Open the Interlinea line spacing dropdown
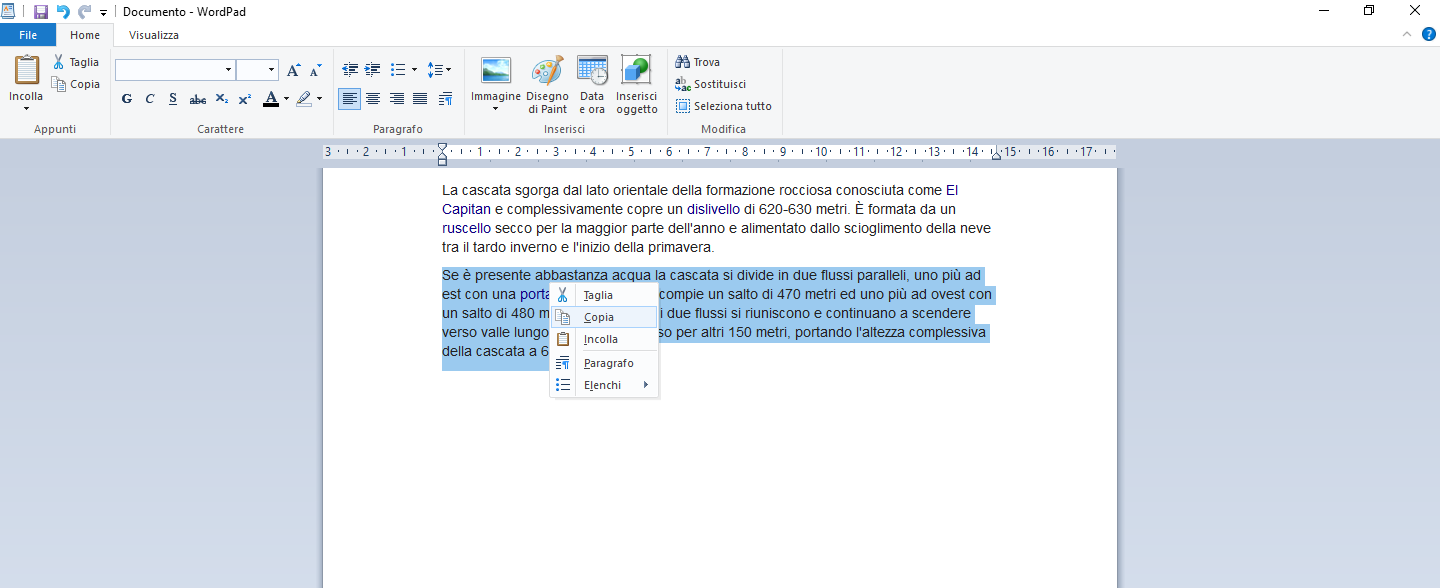The image size is (1440, 588). pos(438,70)
